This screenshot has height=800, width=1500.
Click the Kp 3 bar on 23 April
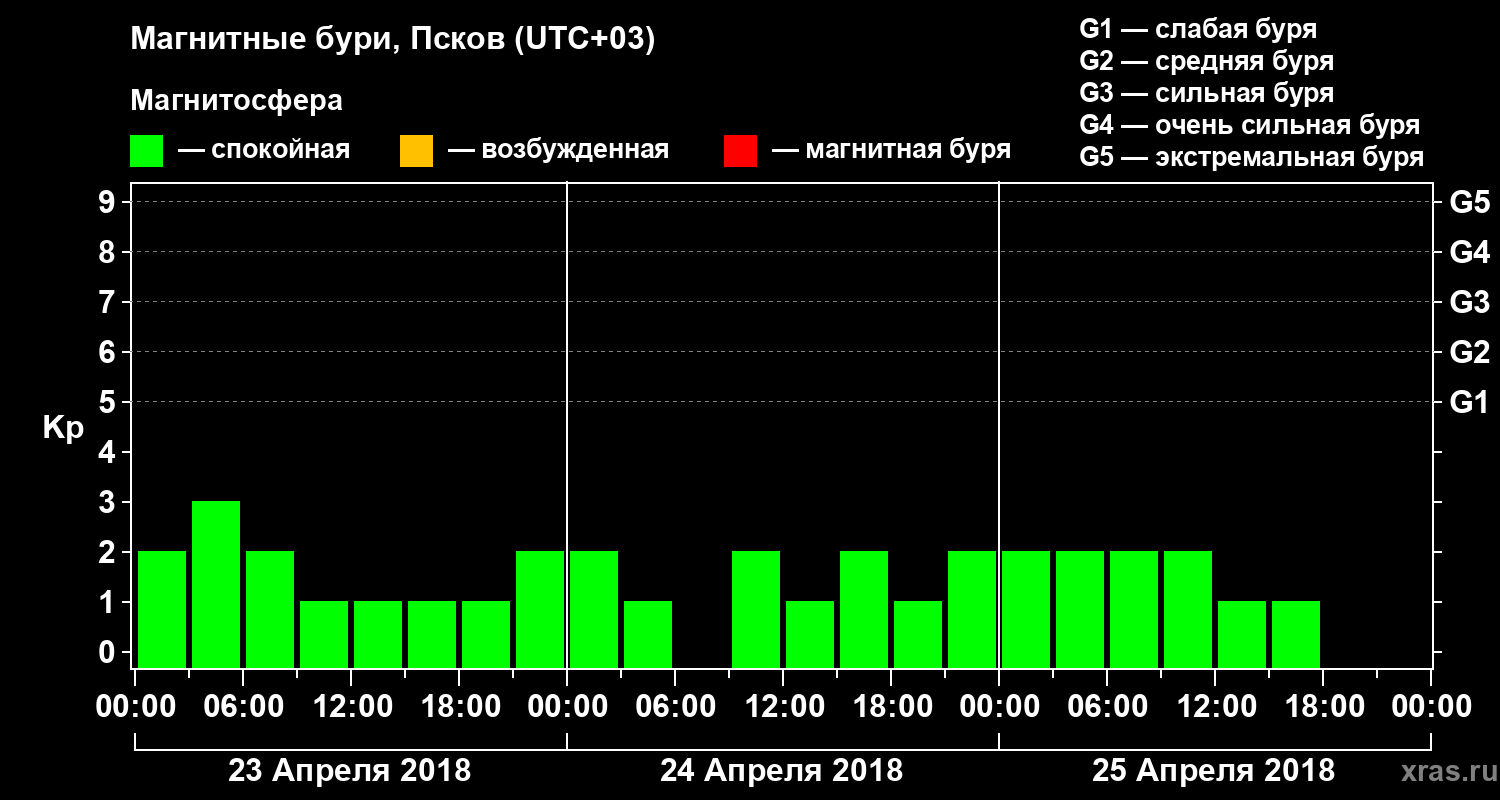pos(216,584)
